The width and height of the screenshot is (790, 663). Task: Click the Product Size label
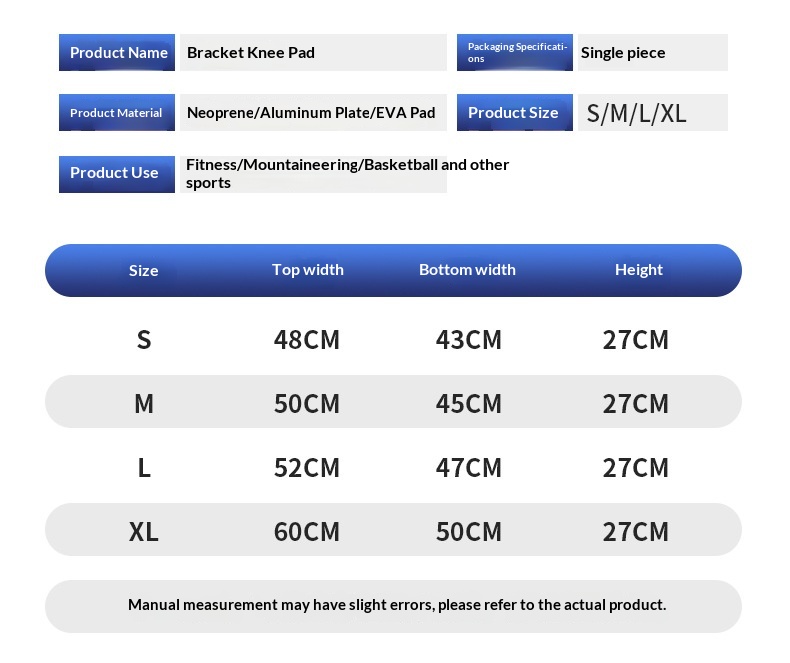[515, 112]
